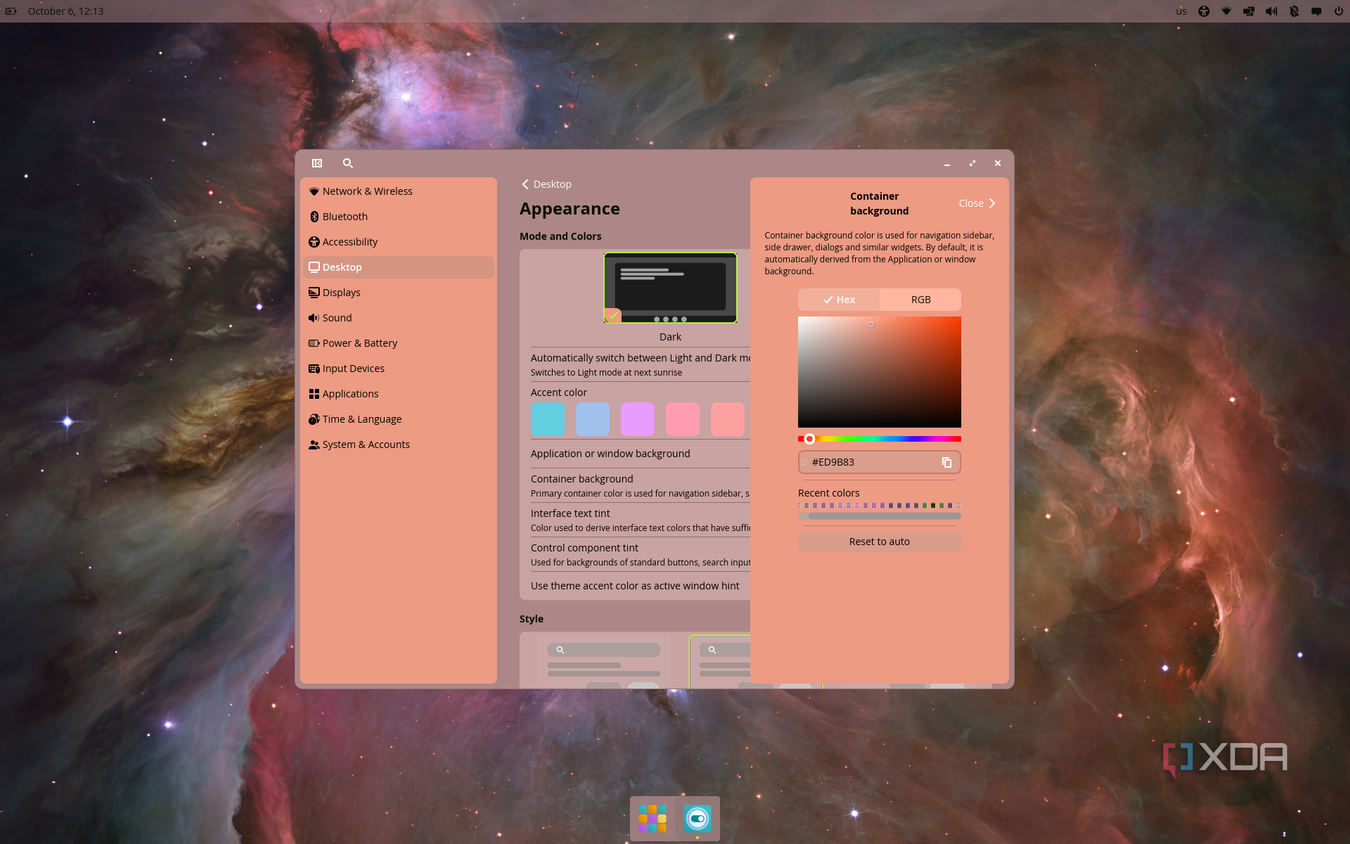Click the US keyboard layout indicator
This screenshot has height=844, width=1350.
(x=1181, y=11)
